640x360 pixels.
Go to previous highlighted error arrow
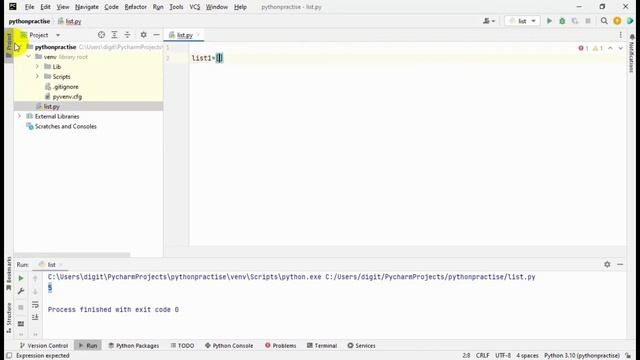tap(610, 48)
